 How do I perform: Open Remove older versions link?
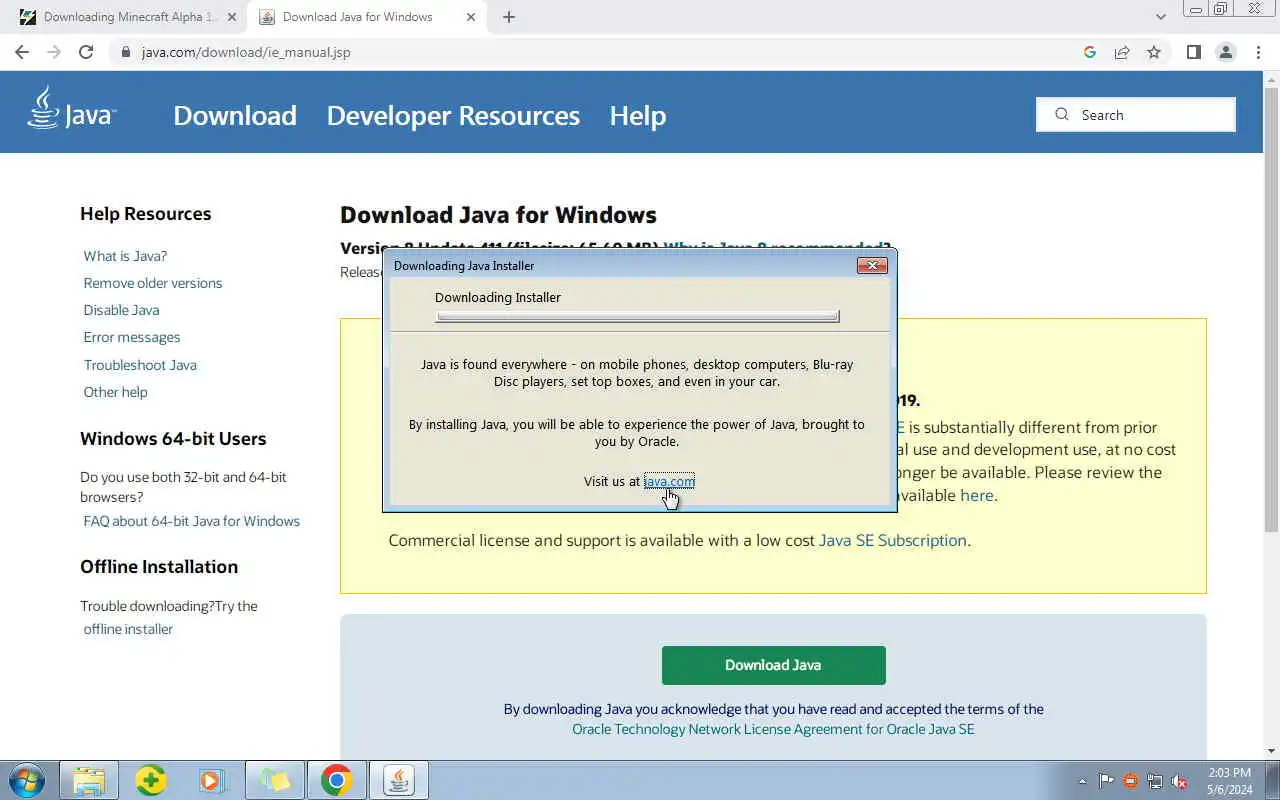[153, 283]
